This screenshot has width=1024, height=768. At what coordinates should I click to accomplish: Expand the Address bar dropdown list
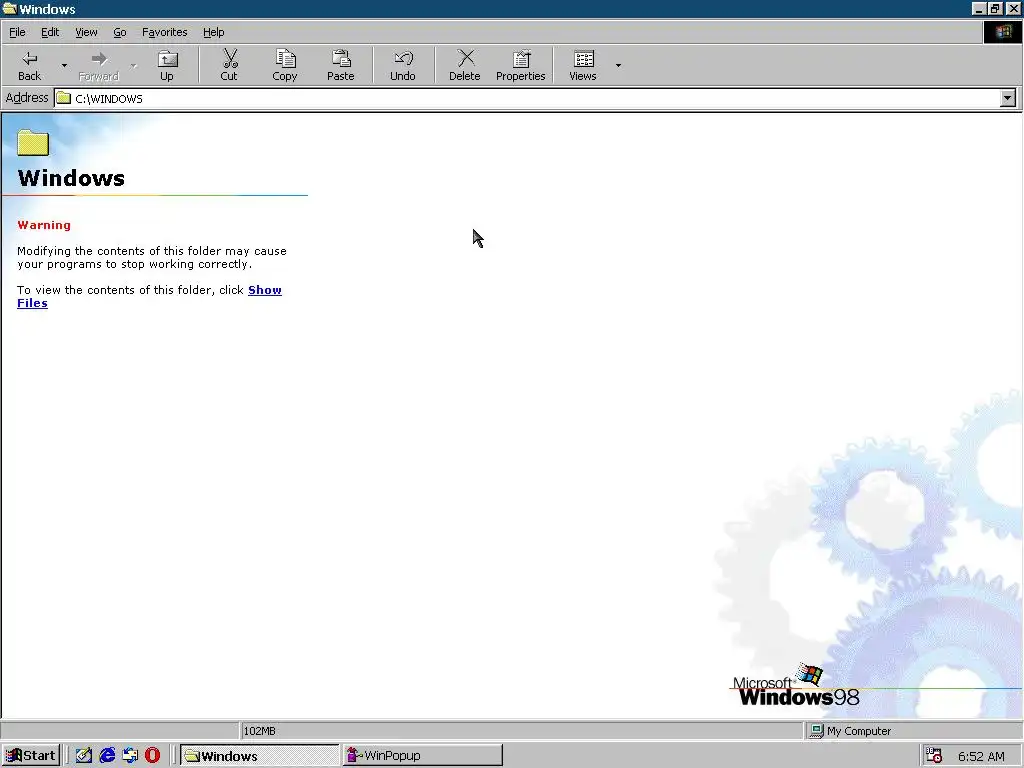[x=1008, y=99]
